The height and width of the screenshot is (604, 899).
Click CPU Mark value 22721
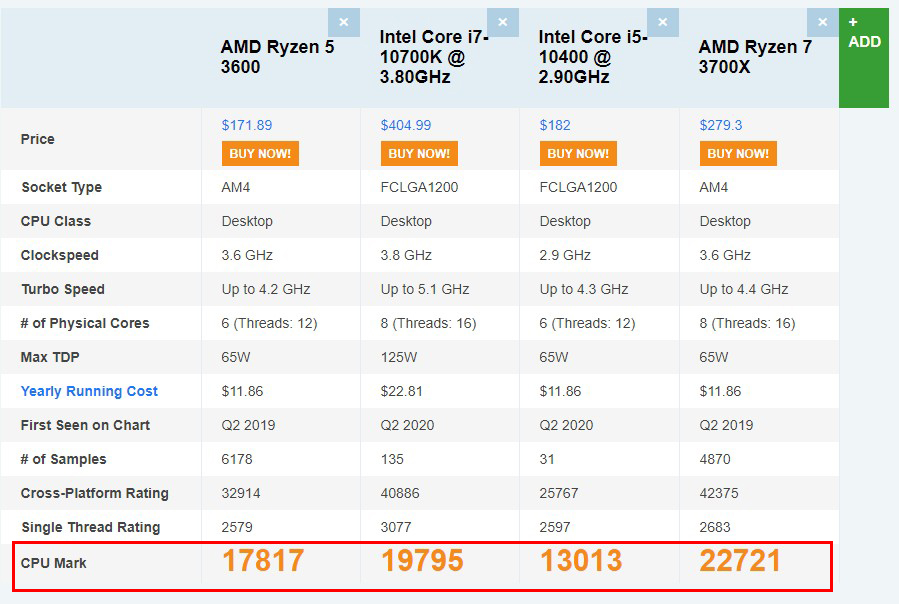740,561
